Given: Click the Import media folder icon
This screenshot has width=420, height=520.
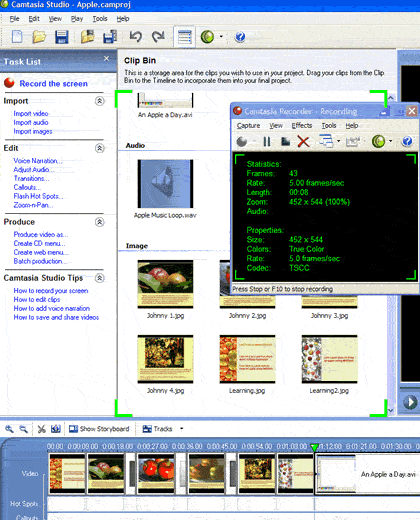Looking at the screenshot, I should pos(87,36).
